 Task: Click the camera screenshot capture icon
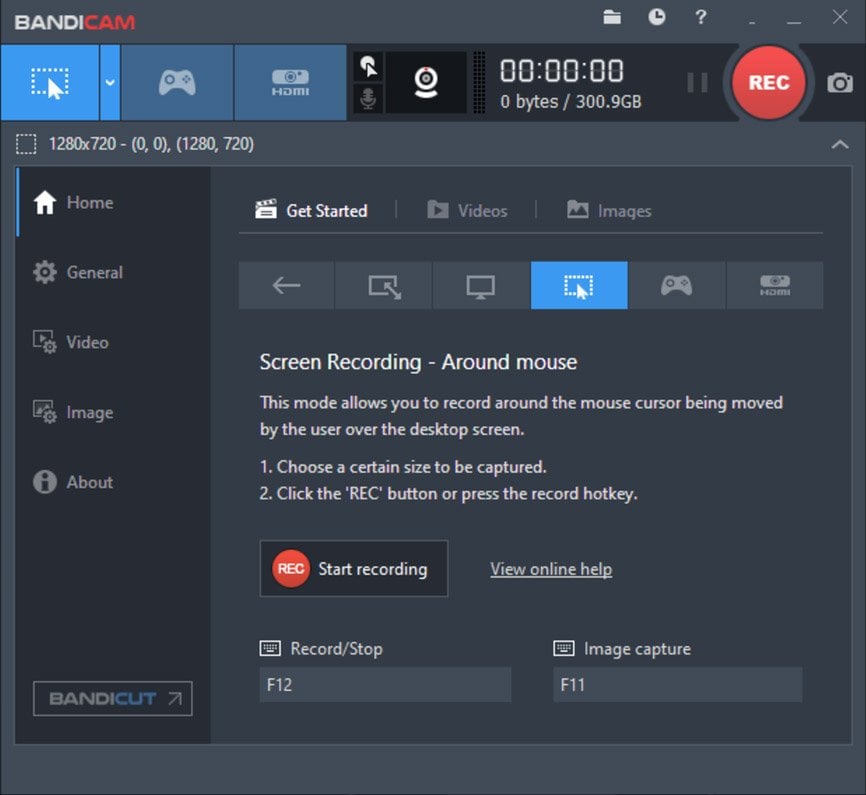(840, 83)
